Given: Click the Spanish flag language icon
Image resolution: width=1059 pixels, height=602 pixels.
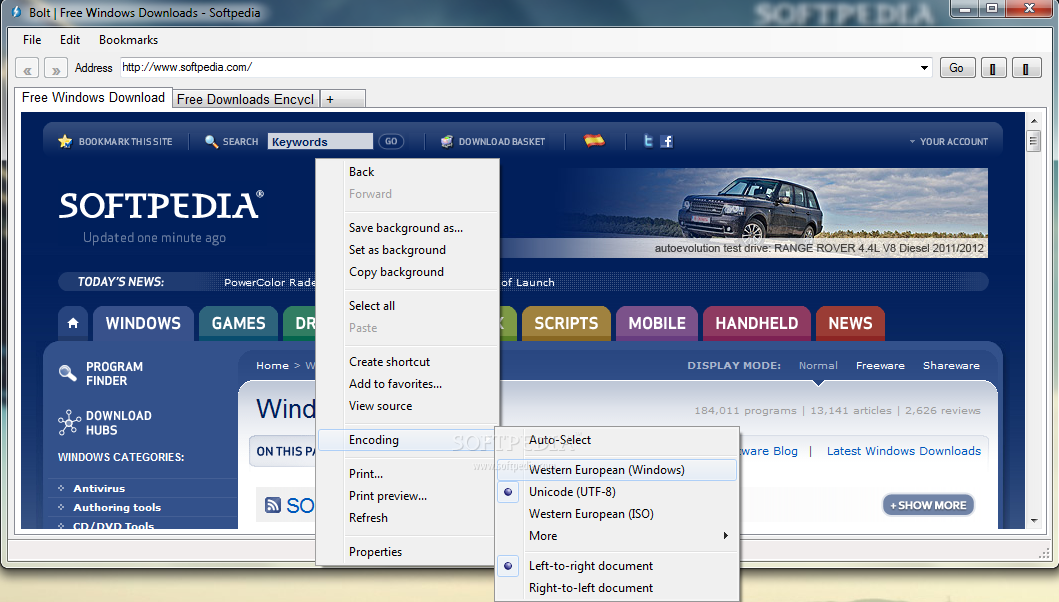Looking at the screenshot, I should [594, 141].
